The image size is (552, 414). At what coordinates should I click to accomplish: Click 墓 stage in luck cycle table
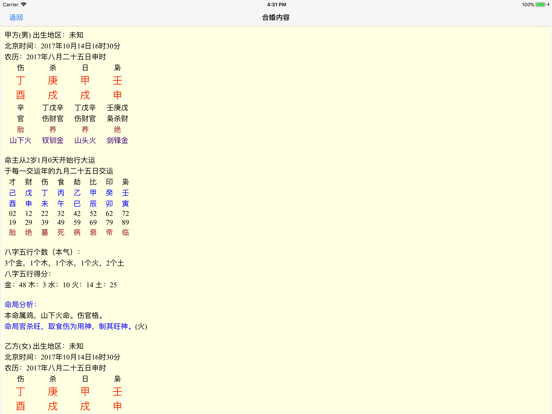45,232
